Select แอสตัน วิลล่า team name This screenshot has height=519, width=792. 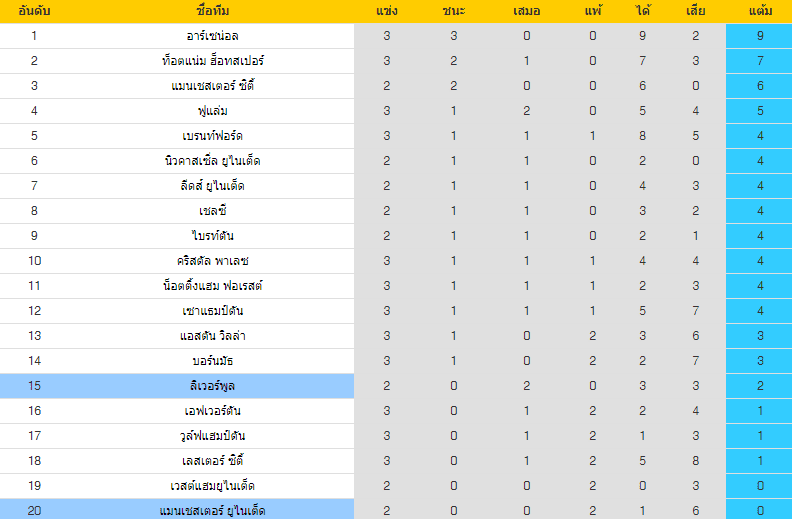213,336
